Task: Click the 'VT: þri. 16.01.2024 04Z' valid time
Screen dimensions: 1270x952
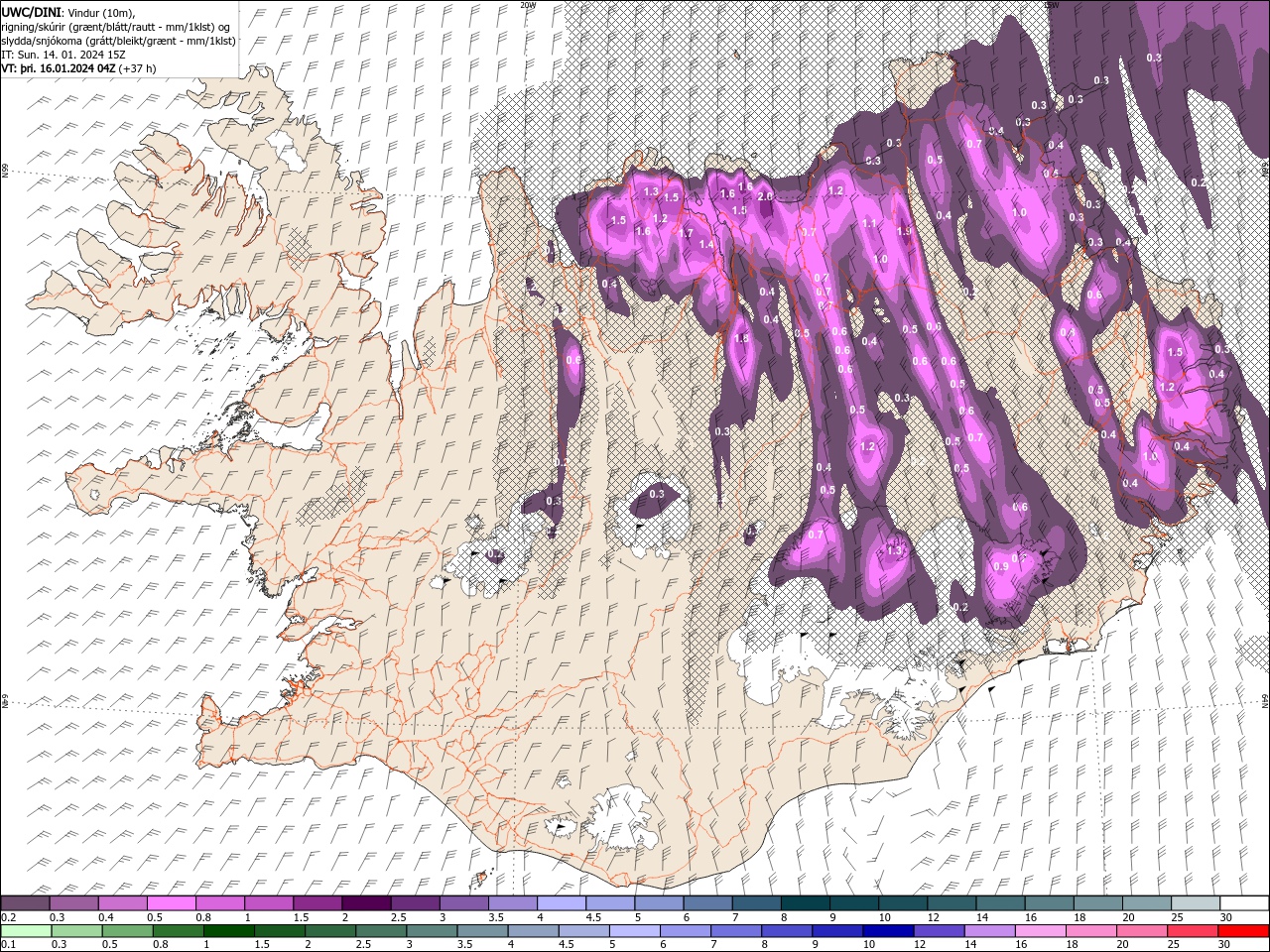Action: click(x=59, y=68)
